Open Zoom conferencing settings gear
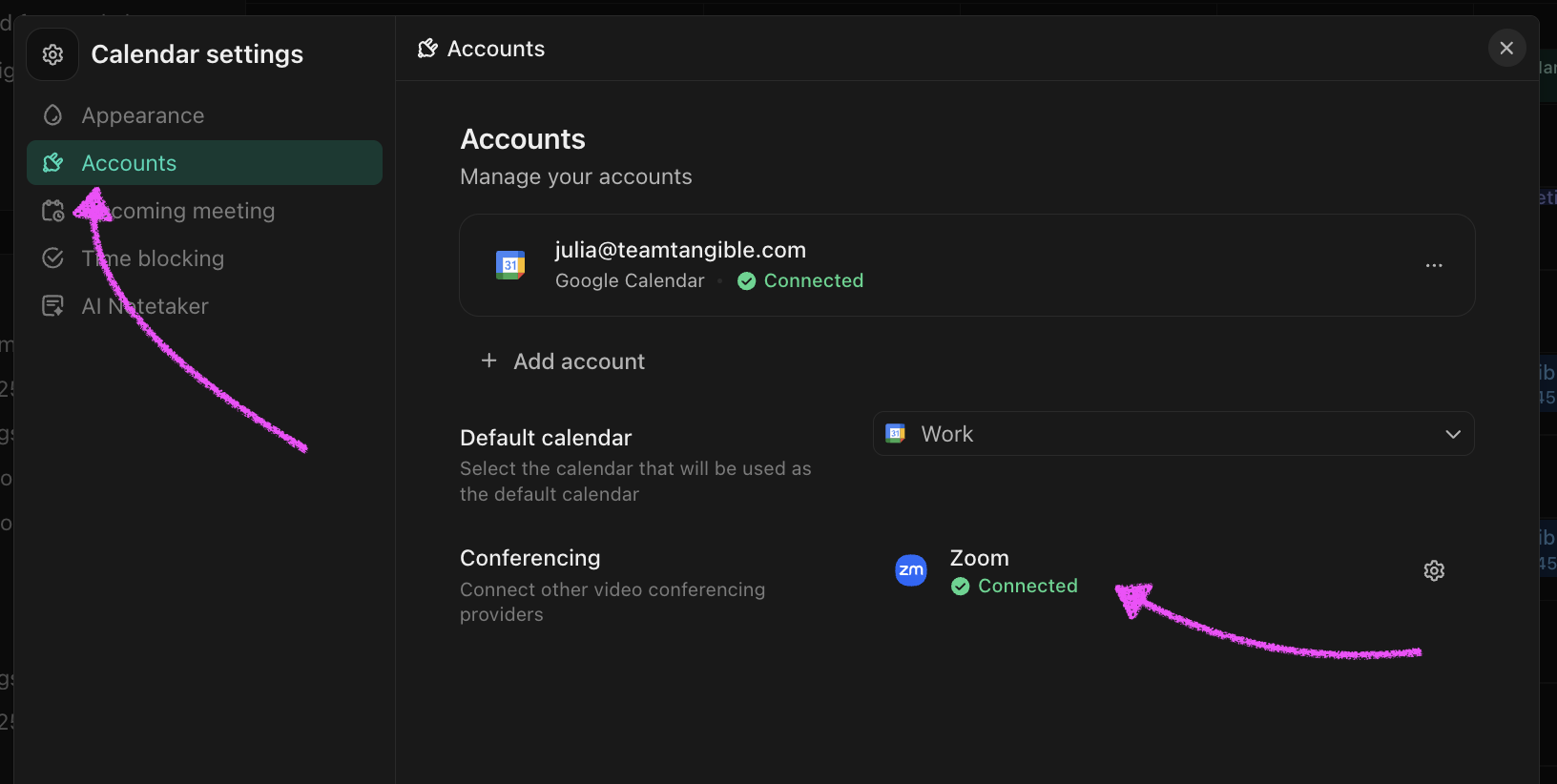Viewport: 1557px width, 784px height. [1434, 570]
